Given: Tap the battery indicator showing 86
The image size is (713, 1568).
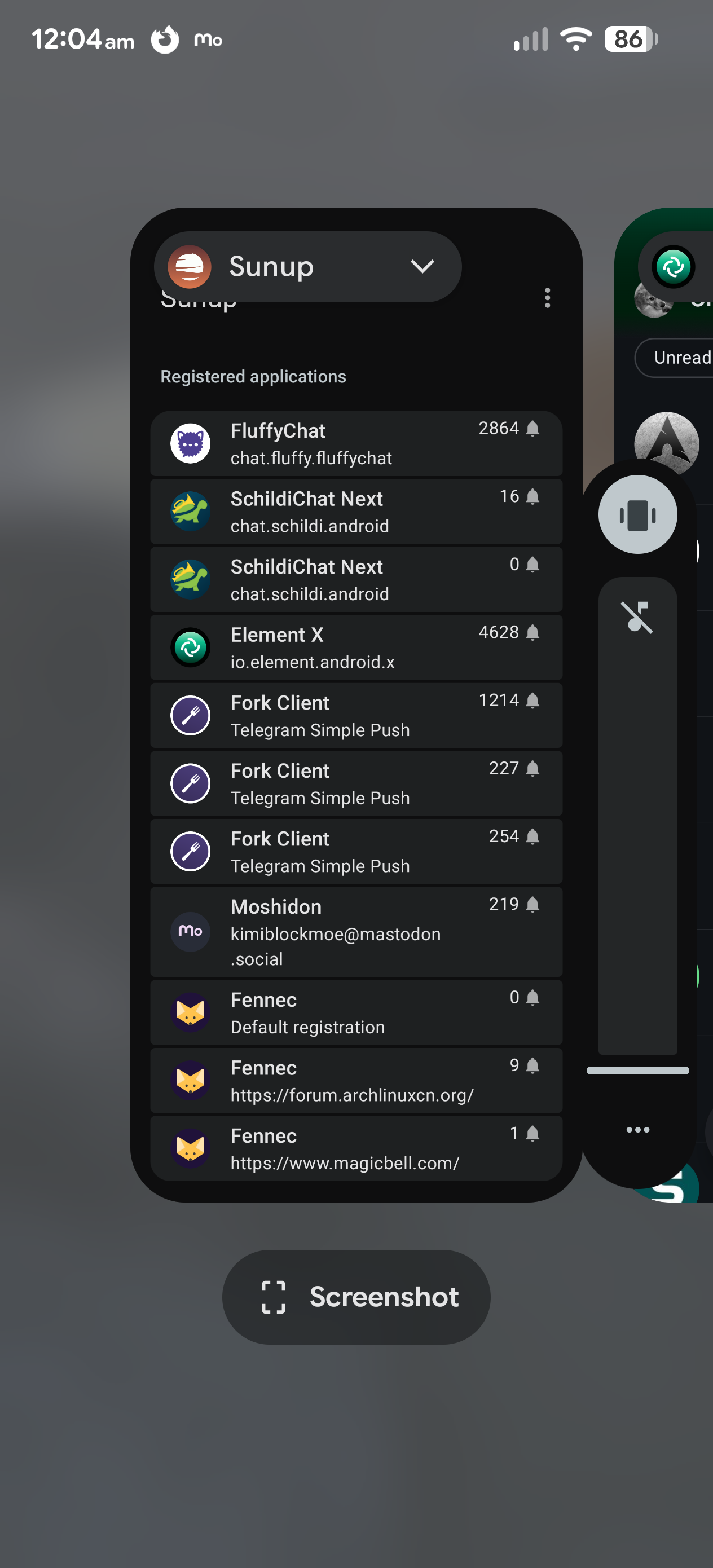Looking at the screenshot, I should pyautogui.click(x=631, y=39).
